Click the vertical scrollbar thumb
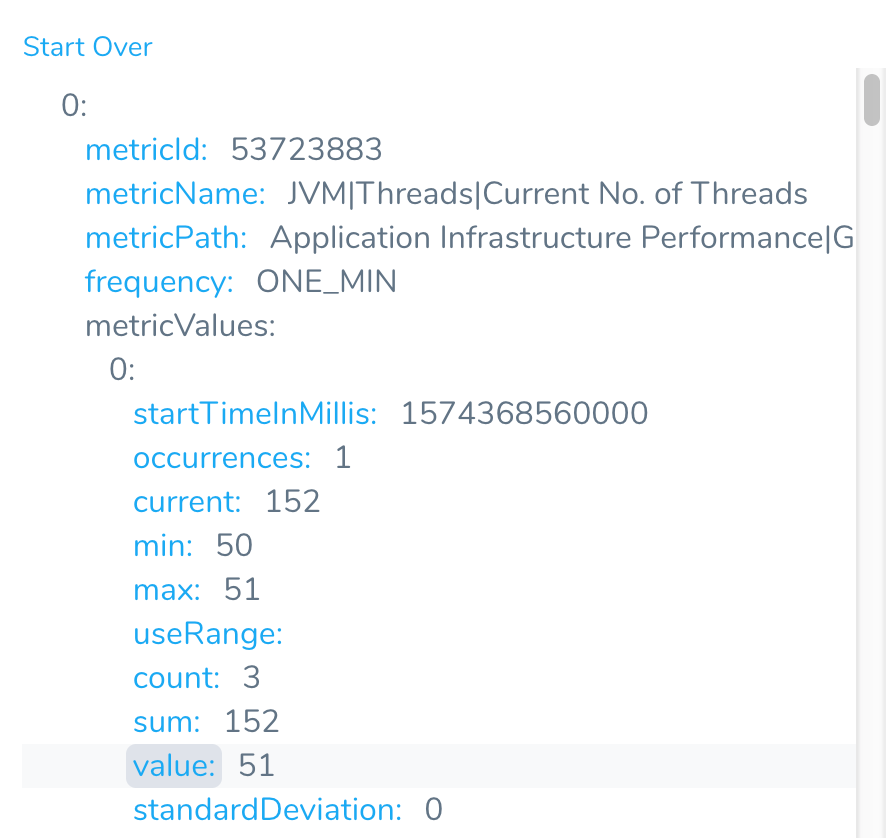 tap(872, 100)
